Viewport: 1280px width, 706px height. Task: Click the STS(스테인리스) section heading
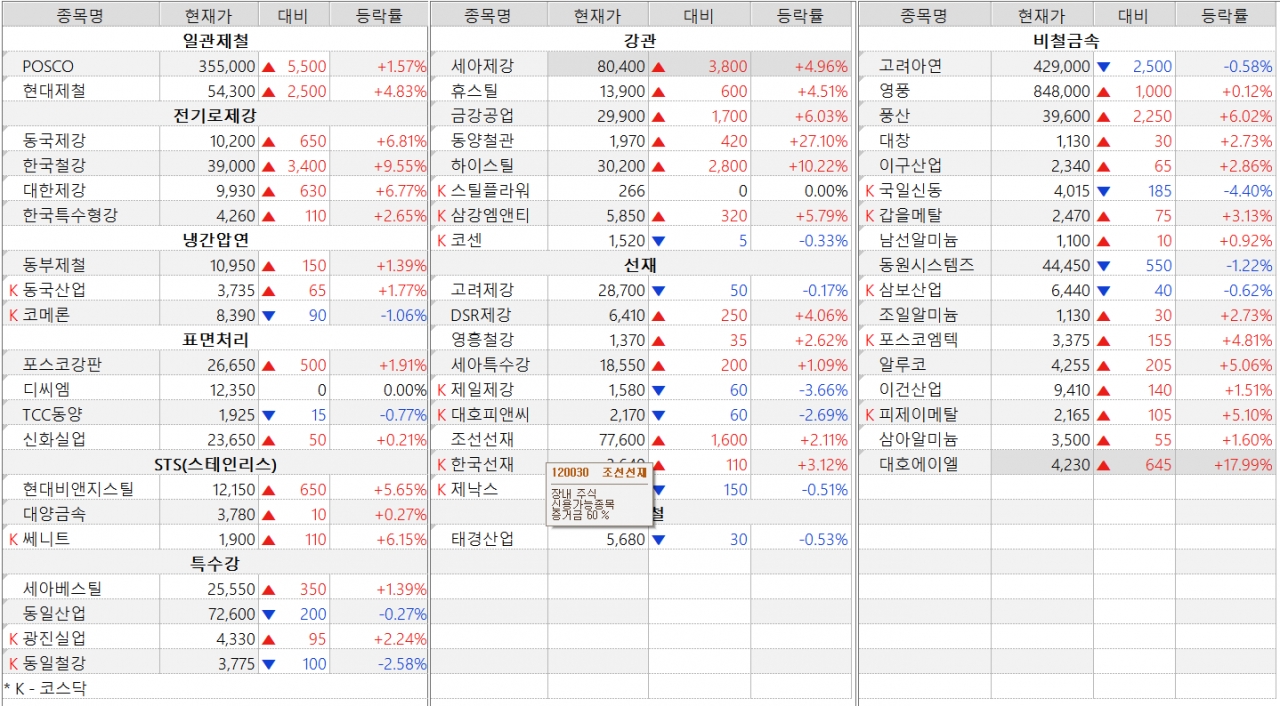point(215,465)
